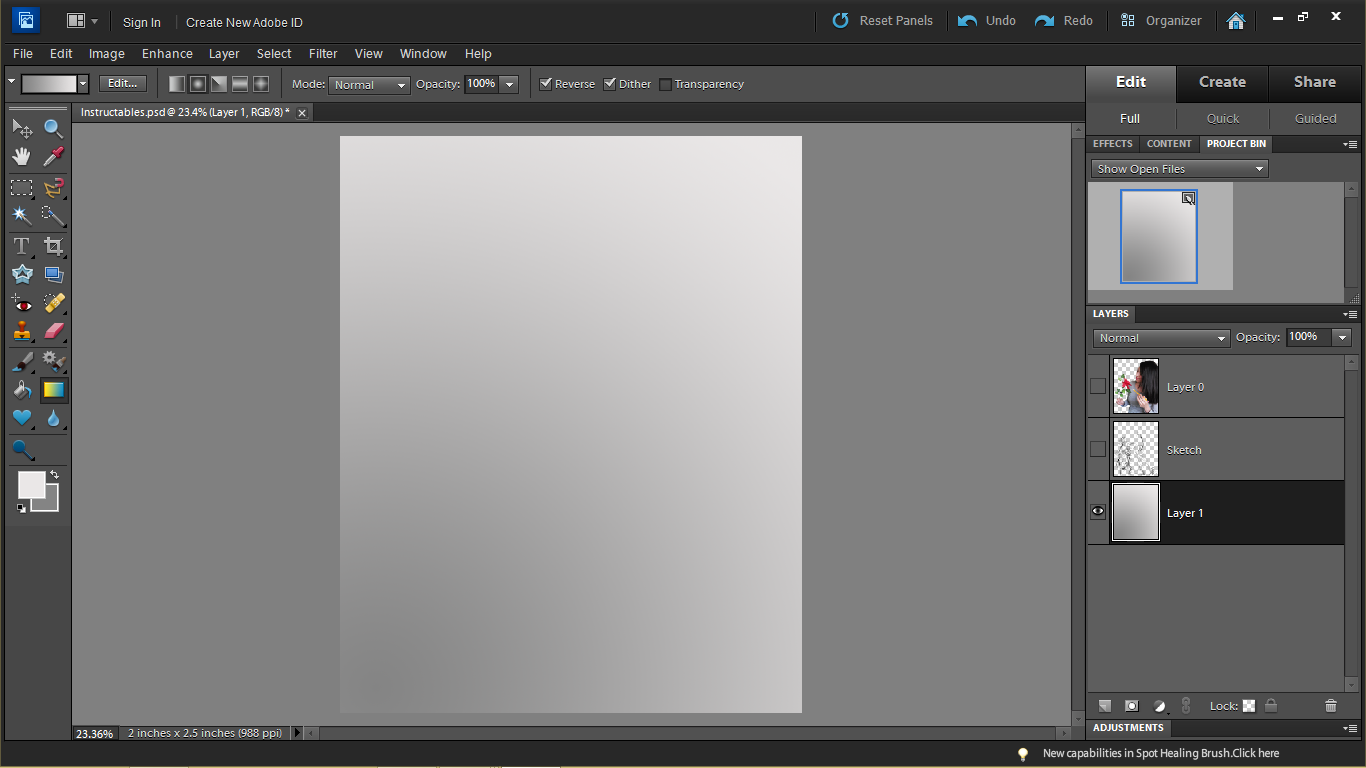Open the Filter menu
The image size is (1366, 768).
click(x=323, y=54)
